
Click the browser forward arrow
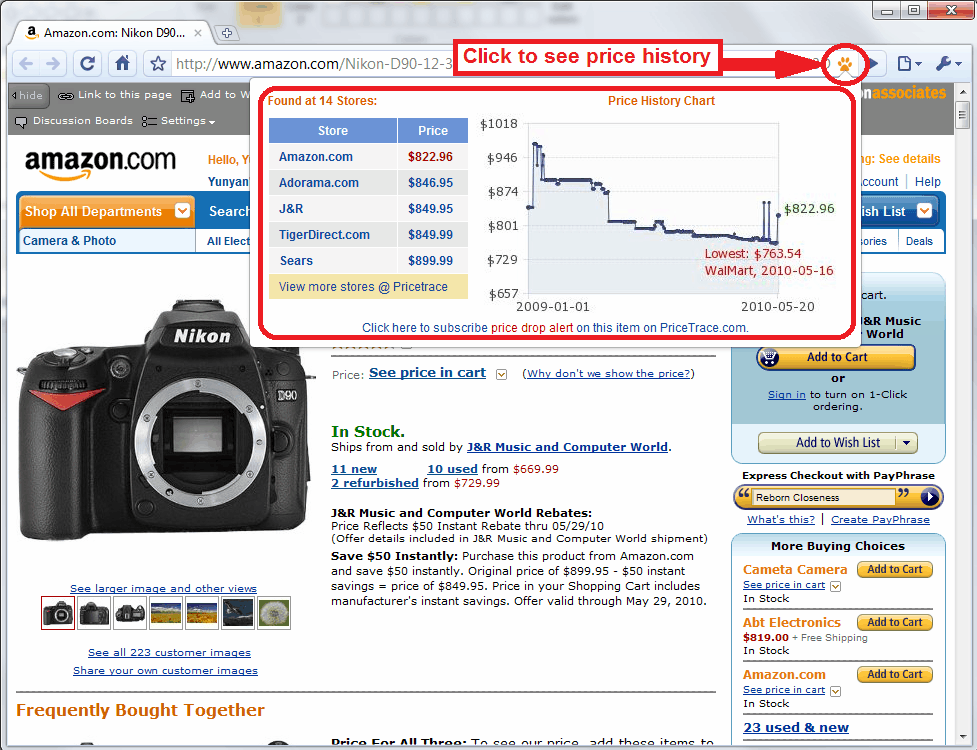(x=53, y=64)
